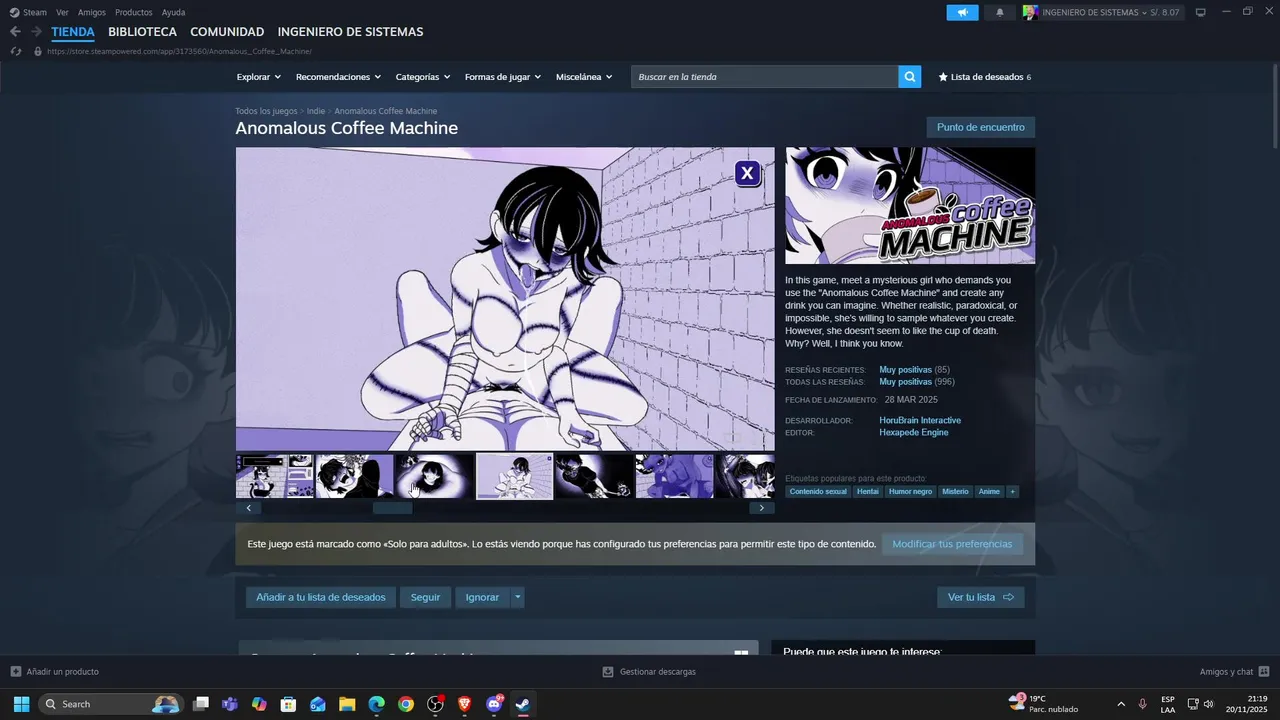Viewport: 1280px width, 720px height.
Task: Open the TIENDA tab
Action: pos(73,32)
